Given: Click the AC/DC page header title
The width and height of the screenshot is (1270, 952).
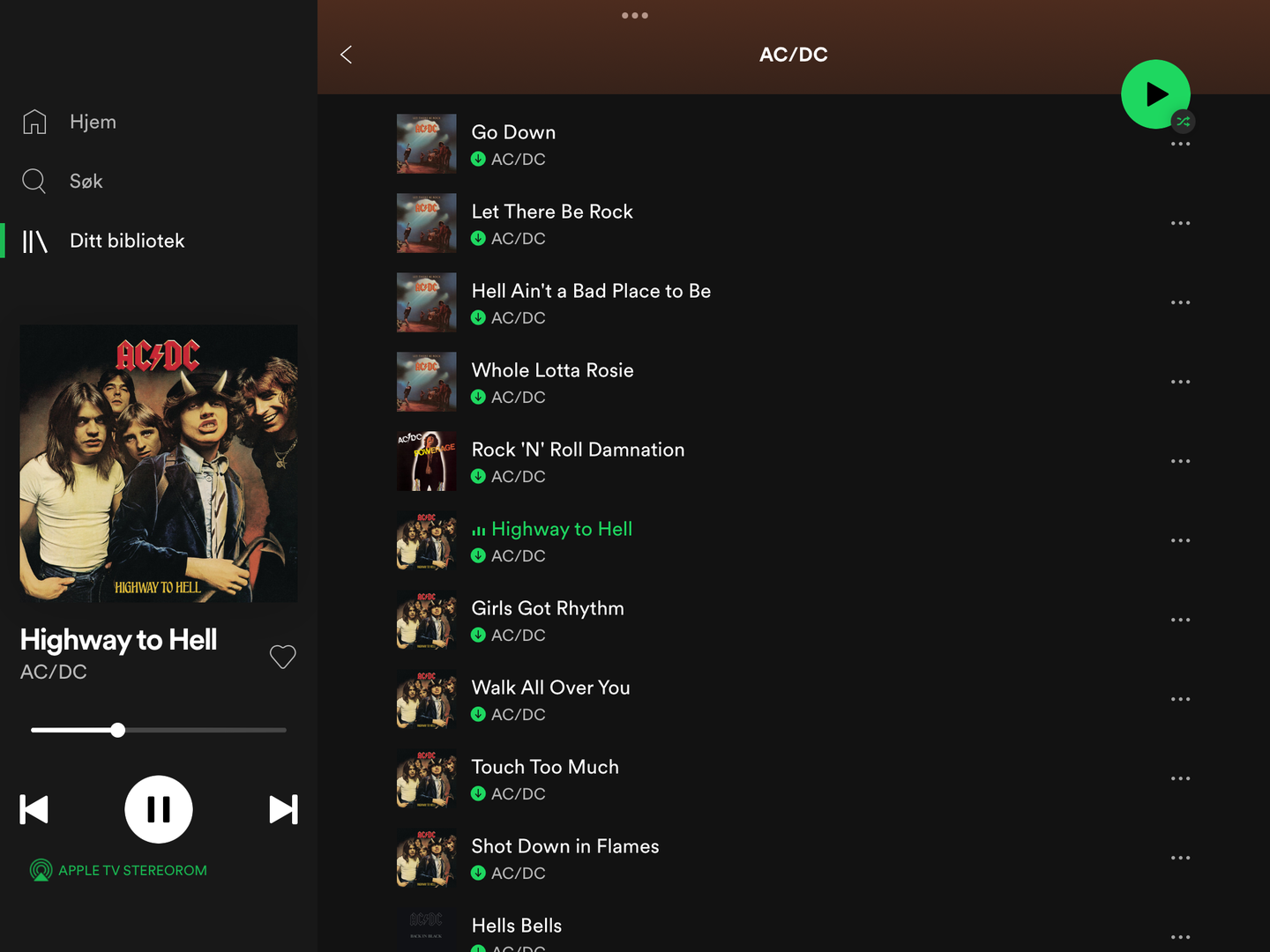Looking at the screenshot, I should 794,55.
